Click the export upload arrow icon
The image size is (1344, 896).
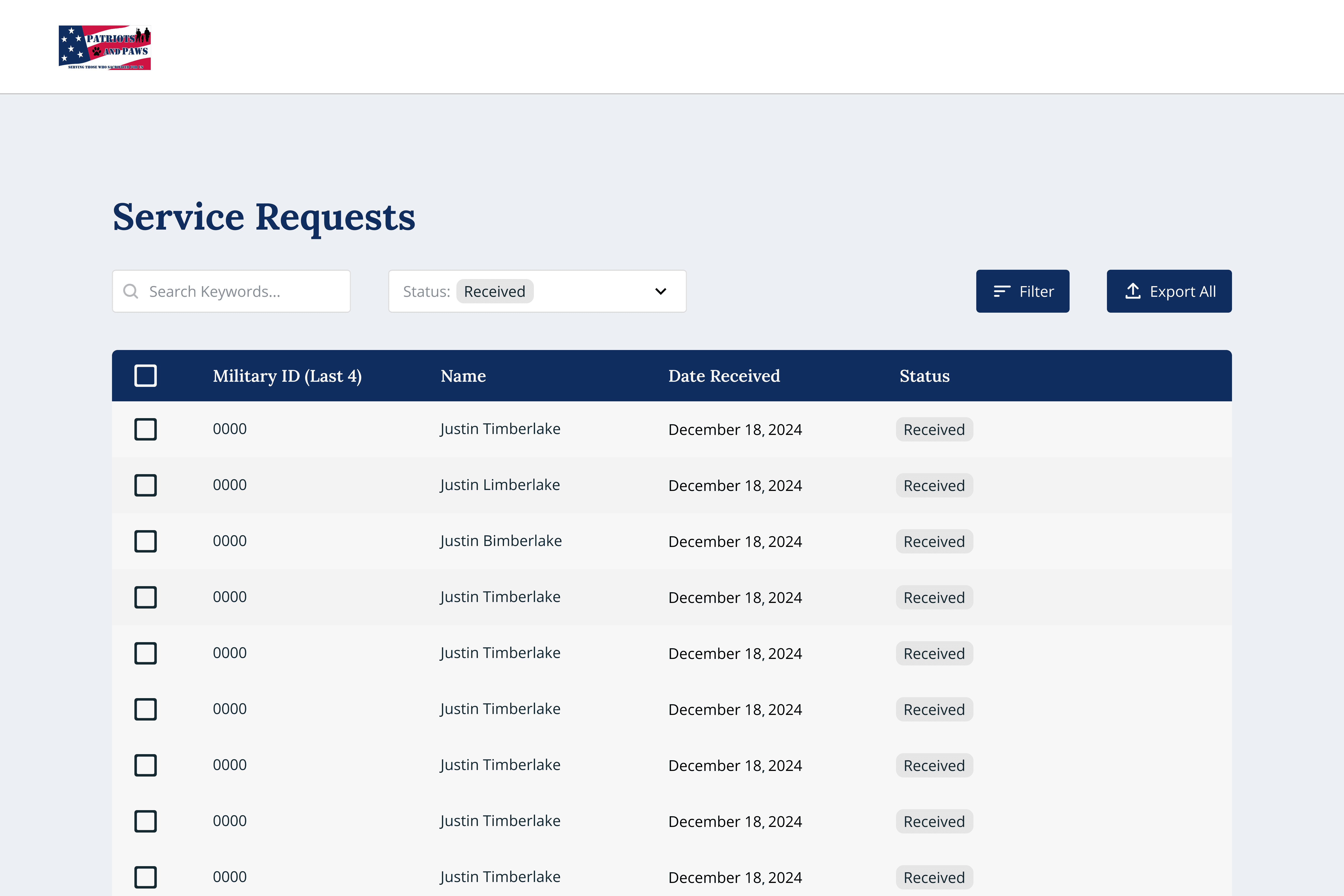coord(1133,291)
